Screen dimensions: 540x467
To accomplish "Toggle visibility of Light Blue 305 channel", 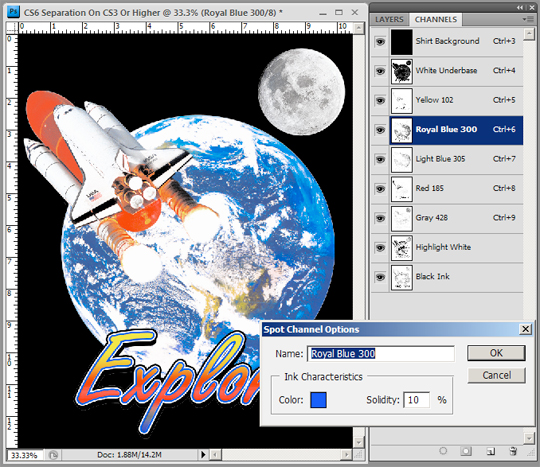I will click(380, 159).
